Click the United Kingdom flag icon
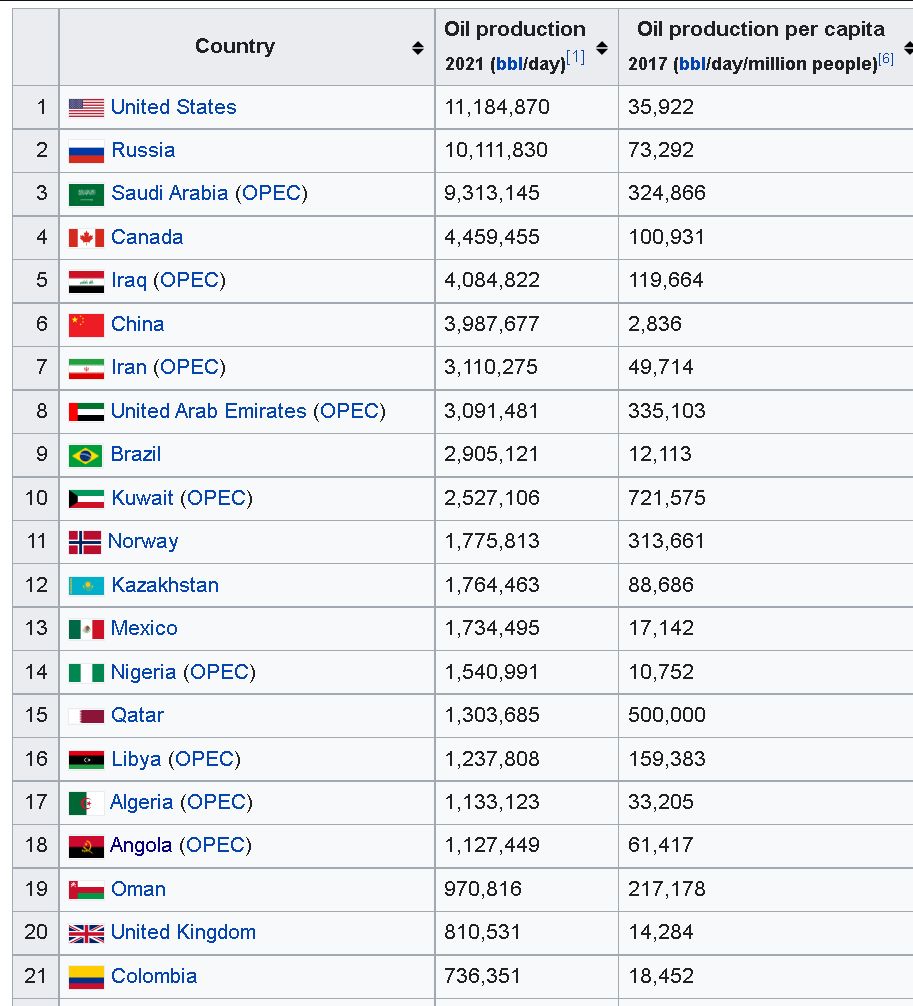The height and width of the screenshot is (1006, 913). click(x=86, y=933)
